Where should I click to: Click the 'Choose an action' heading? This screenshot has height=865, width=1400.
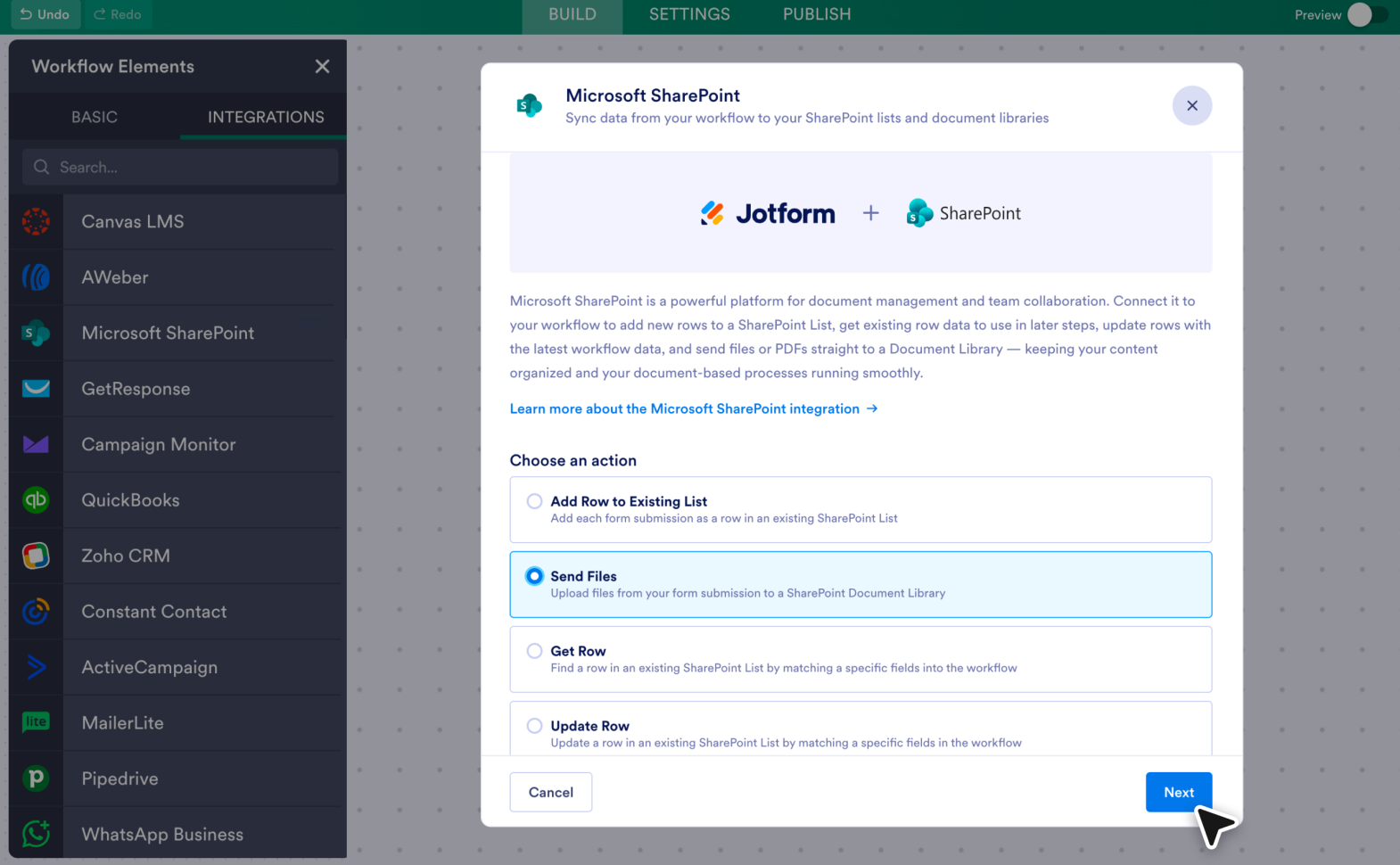tap(573, 460)
